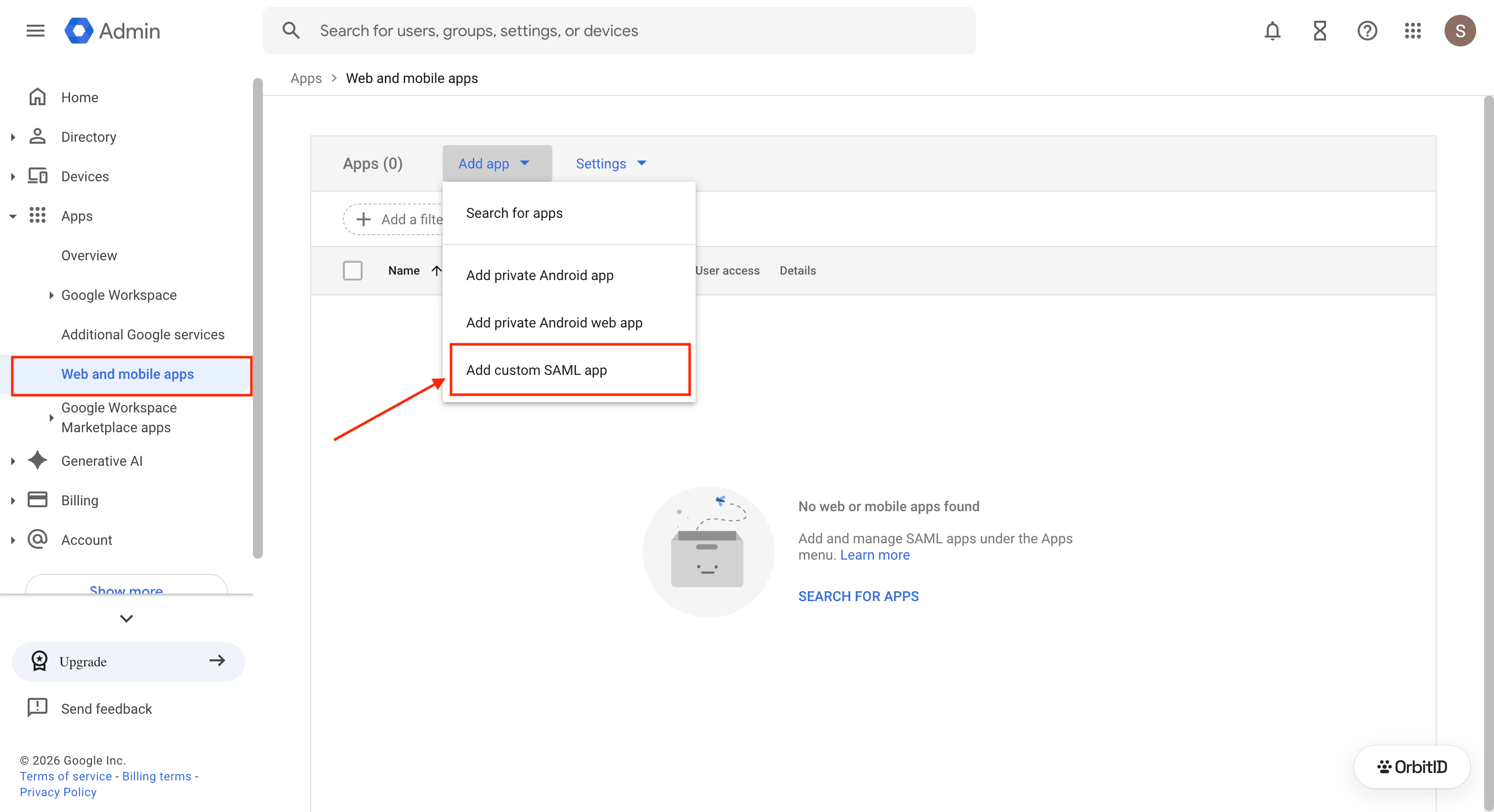Click the SEARCH FOR APPS link

858,596
